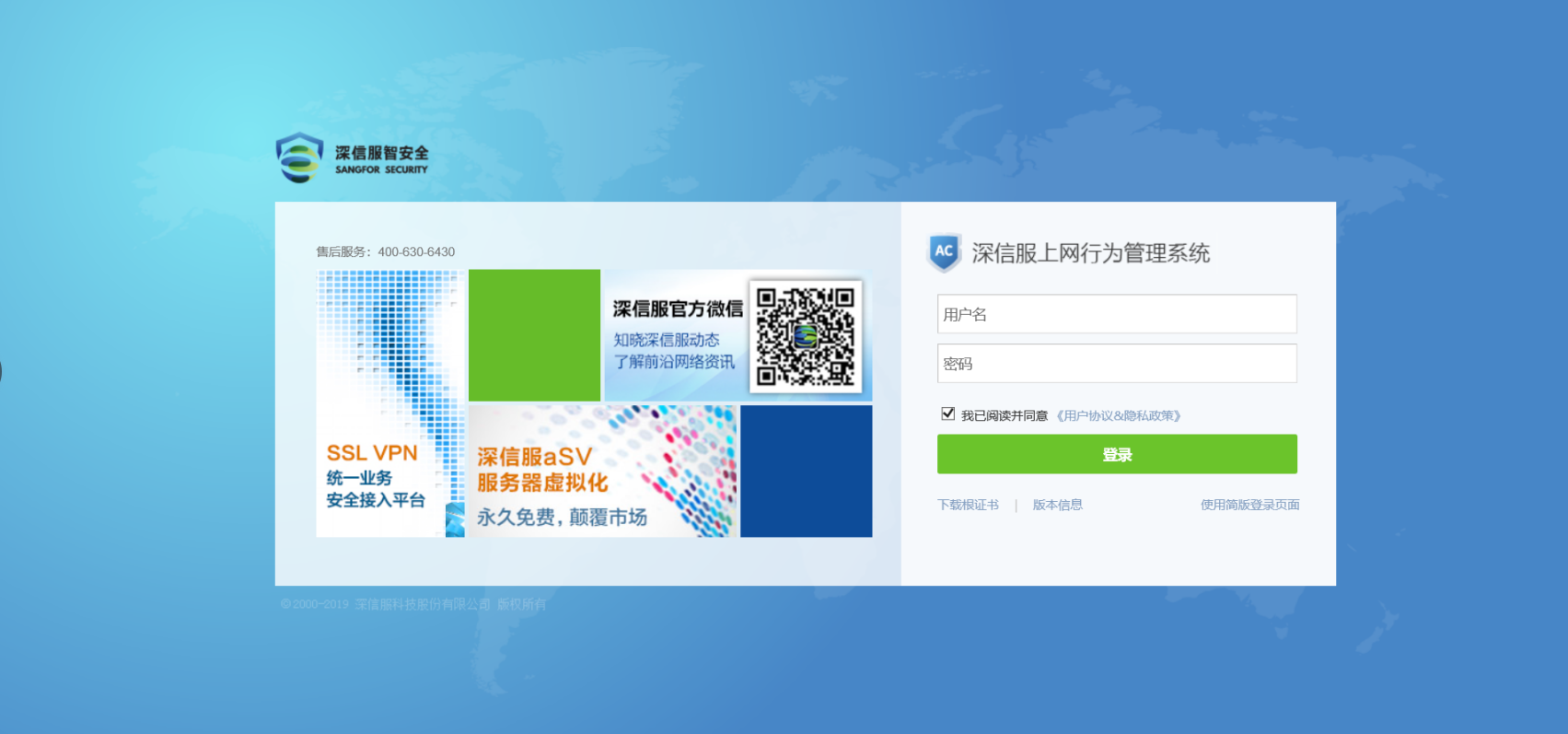
Task: Open the 用户协议&隐私政策 link
Action: pos(1118,416)
